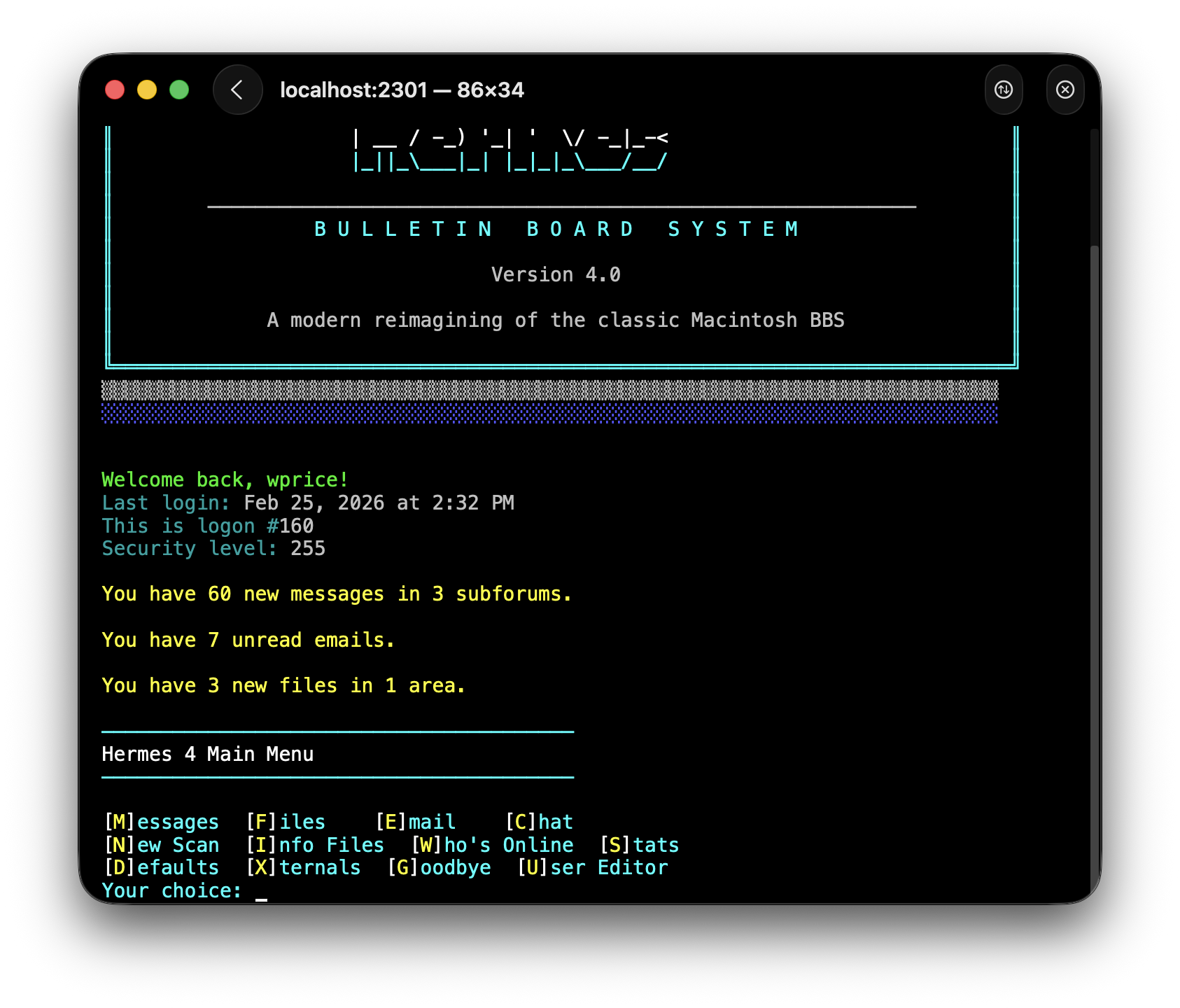Image resolution: width=1180 pixels, height=1008 pixels.
Task: Open Externals
Action: click(304, 867)
